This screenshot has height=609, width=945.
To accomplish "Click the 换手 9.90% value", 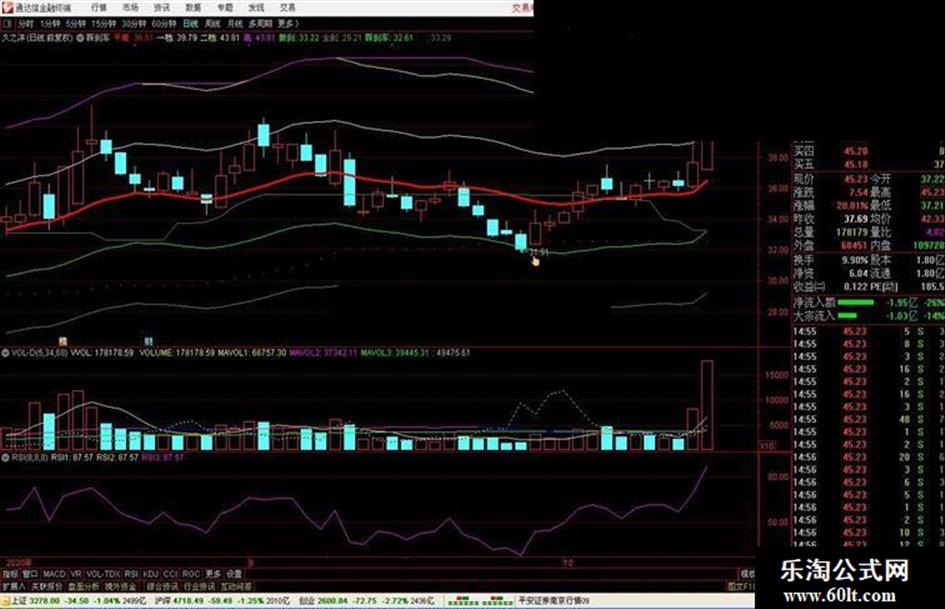I will pyautogui.click(x=855, y=260).
